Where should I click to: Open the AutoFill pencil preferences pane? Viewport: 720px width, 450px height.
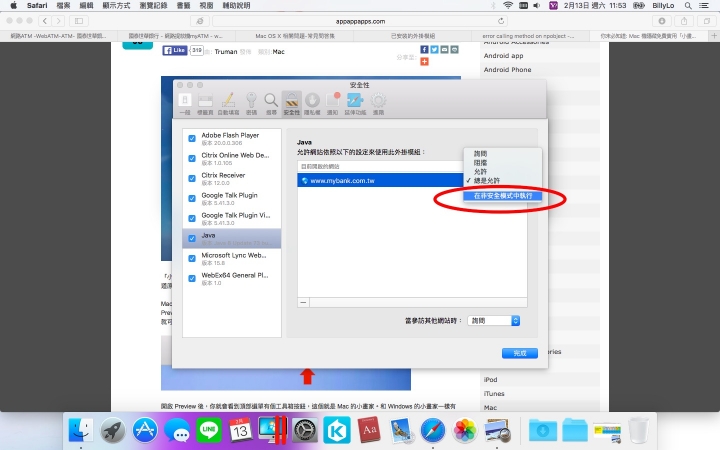click(x=228, y=104)
